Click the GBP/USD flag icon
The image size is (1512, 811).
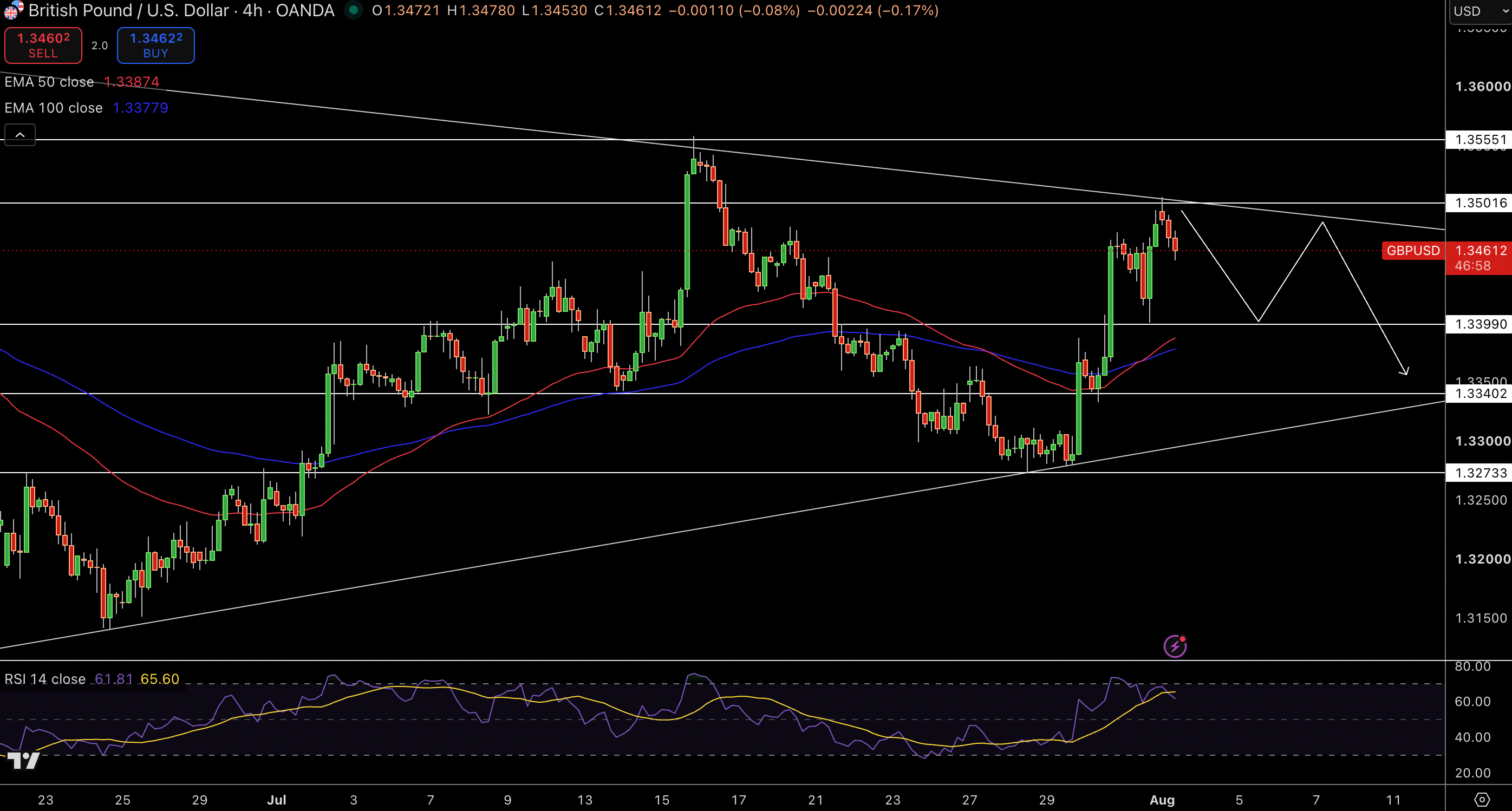click(x=13, y=10)
